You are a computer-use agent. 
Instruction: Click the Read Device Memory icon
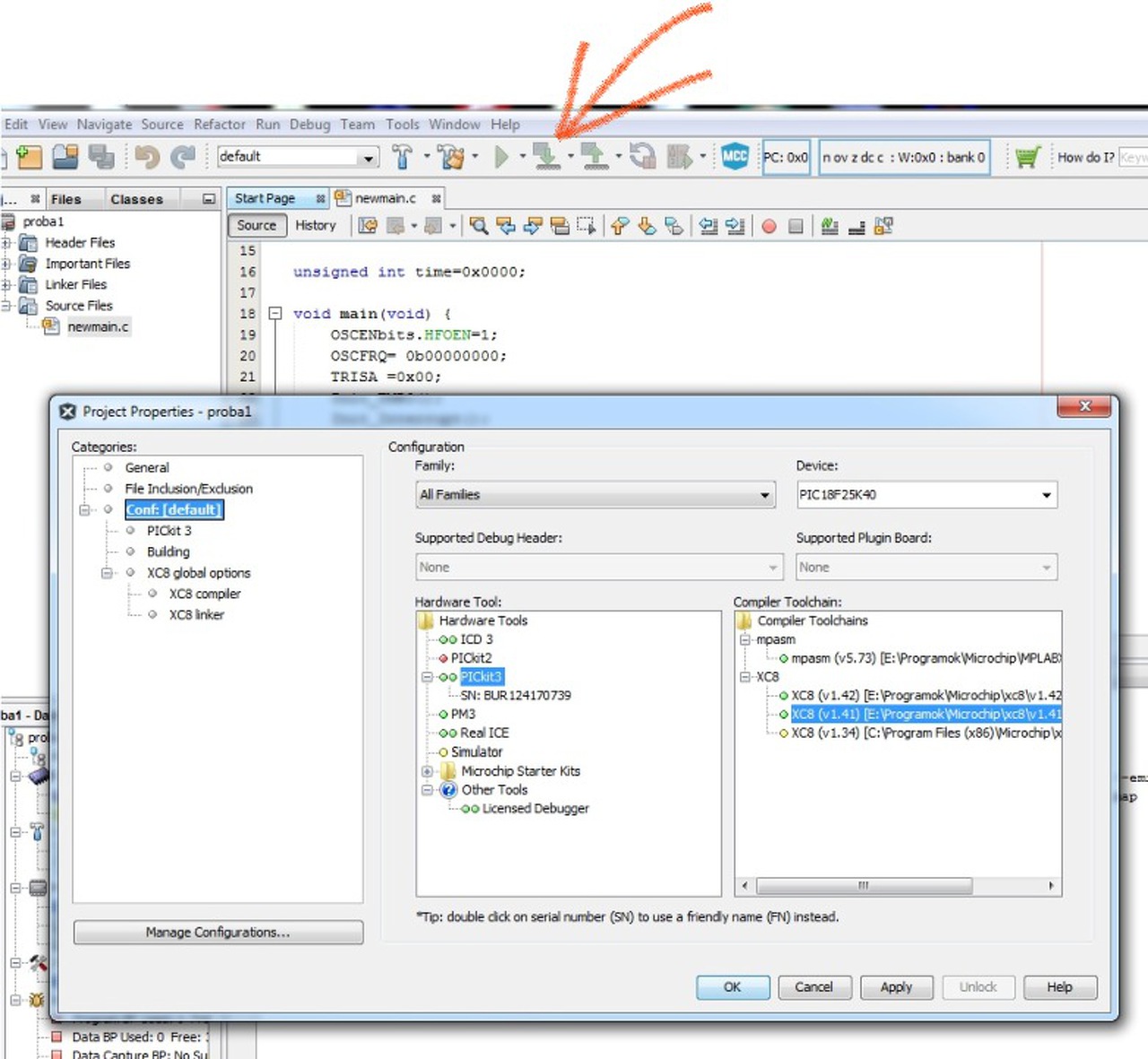(594, 157)
